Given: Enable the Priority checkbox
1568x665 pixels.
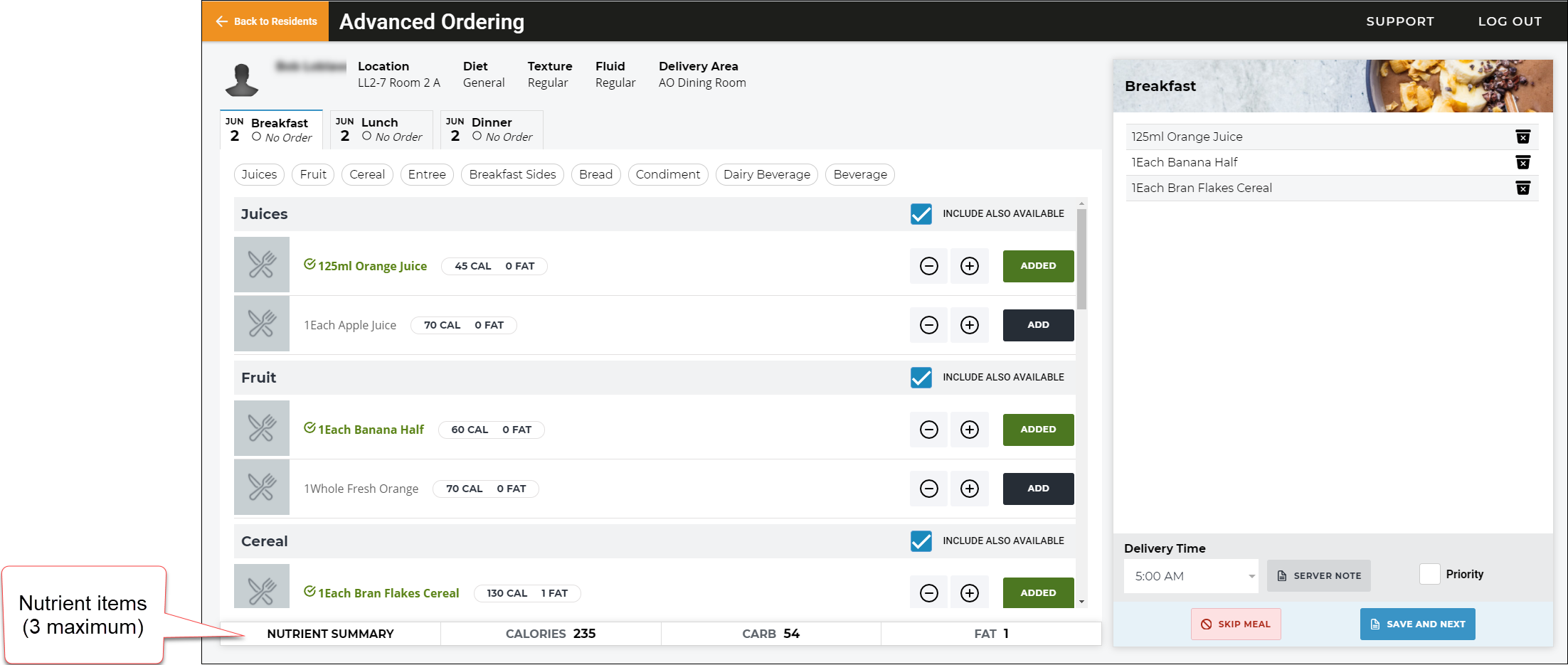Looking at the screenshot, I should (x=1429, y=574).
